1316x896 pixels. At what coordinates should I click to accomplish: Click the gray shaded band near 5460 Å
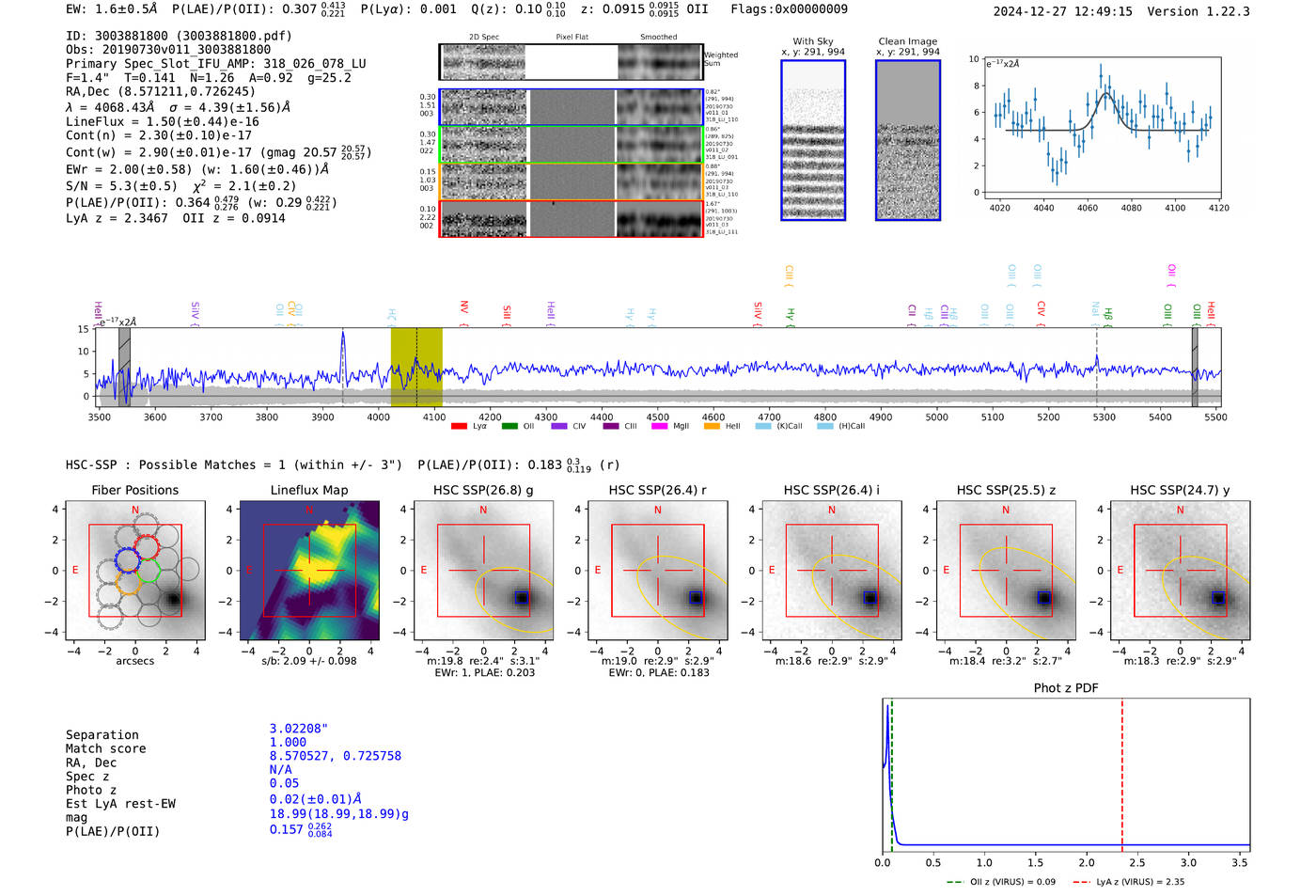[1195, 368]
